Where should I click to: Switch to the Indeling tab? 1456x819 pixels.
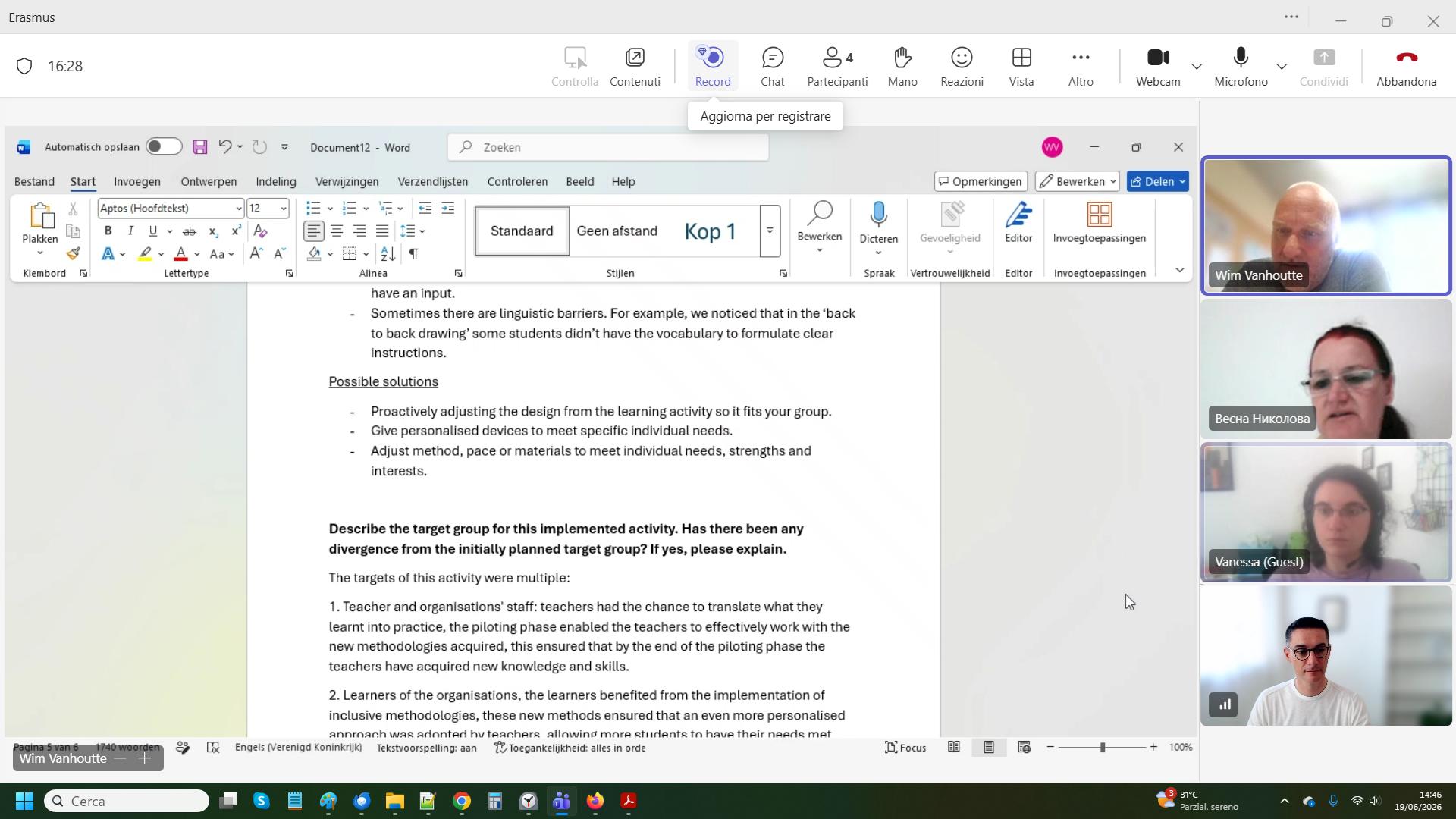pyautogui.click(x=276, y=182)
